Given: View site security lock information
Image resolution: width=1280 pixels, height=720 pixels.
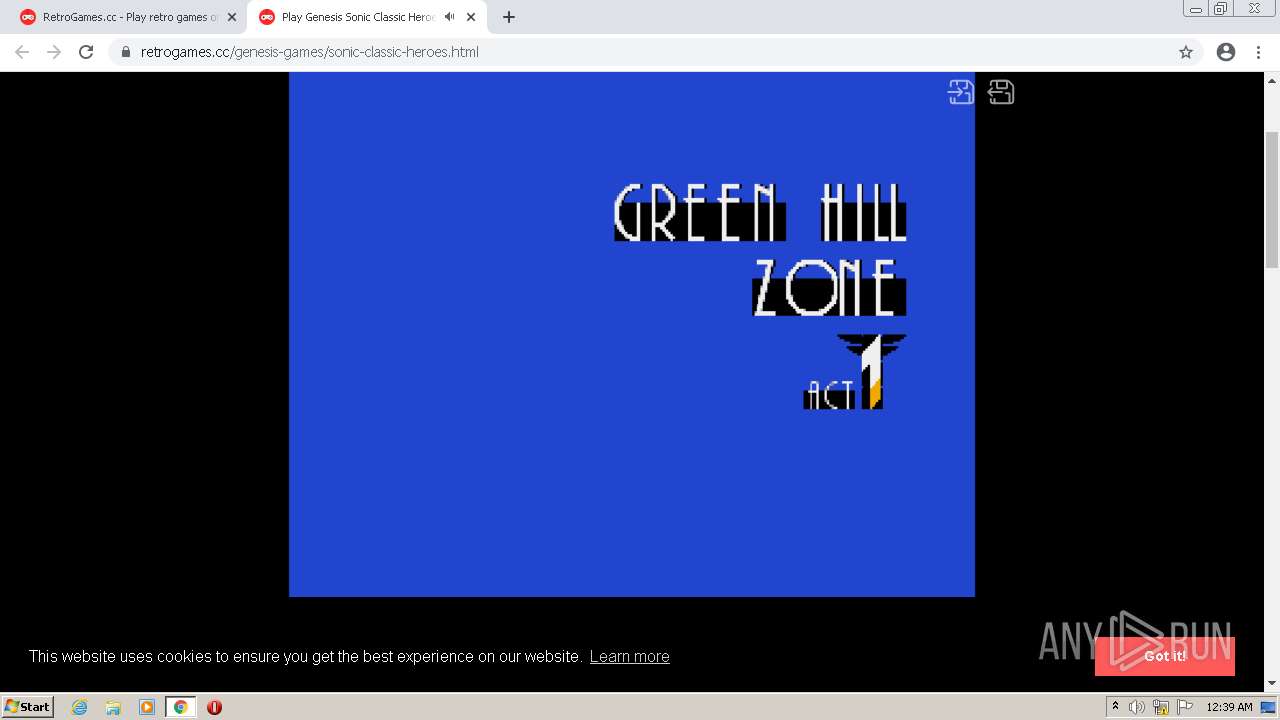Looking at the screenshot, I should pyautogui.click(x=126, y=52).
